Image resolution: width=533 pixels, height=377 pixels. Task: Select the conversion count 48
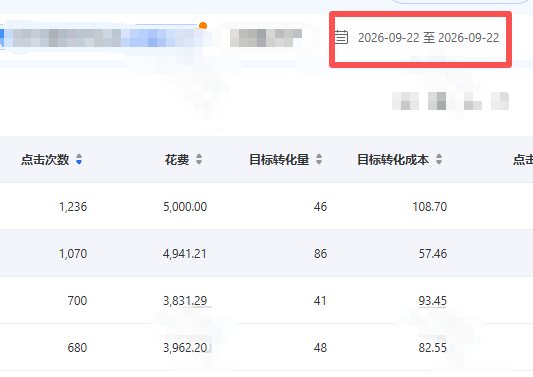[x=320, y=348]
